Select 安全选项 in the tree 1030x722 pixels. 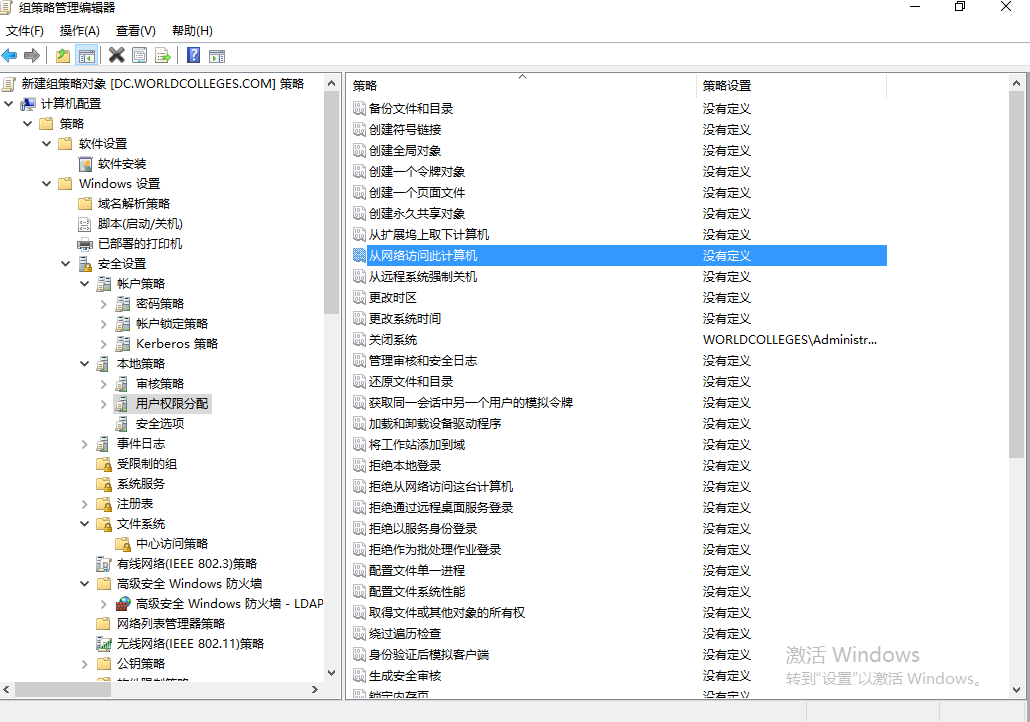point(160,424)
